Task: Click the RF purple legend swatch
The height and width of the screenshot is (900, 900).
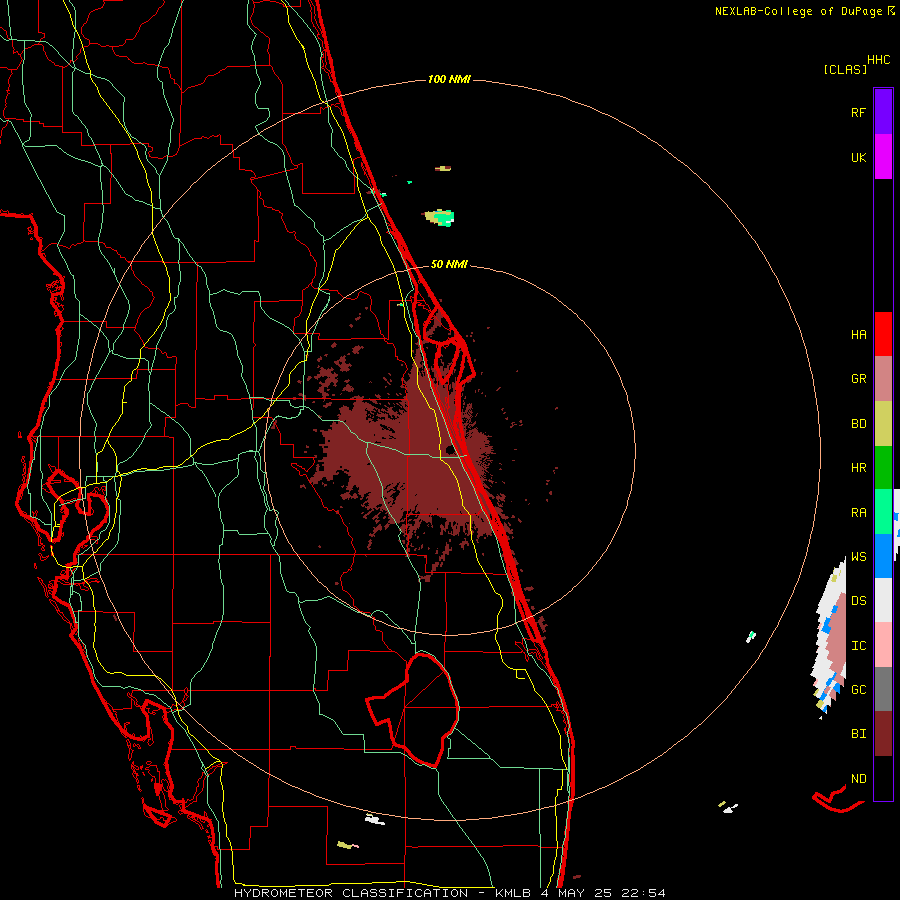Action: [883, 112]
